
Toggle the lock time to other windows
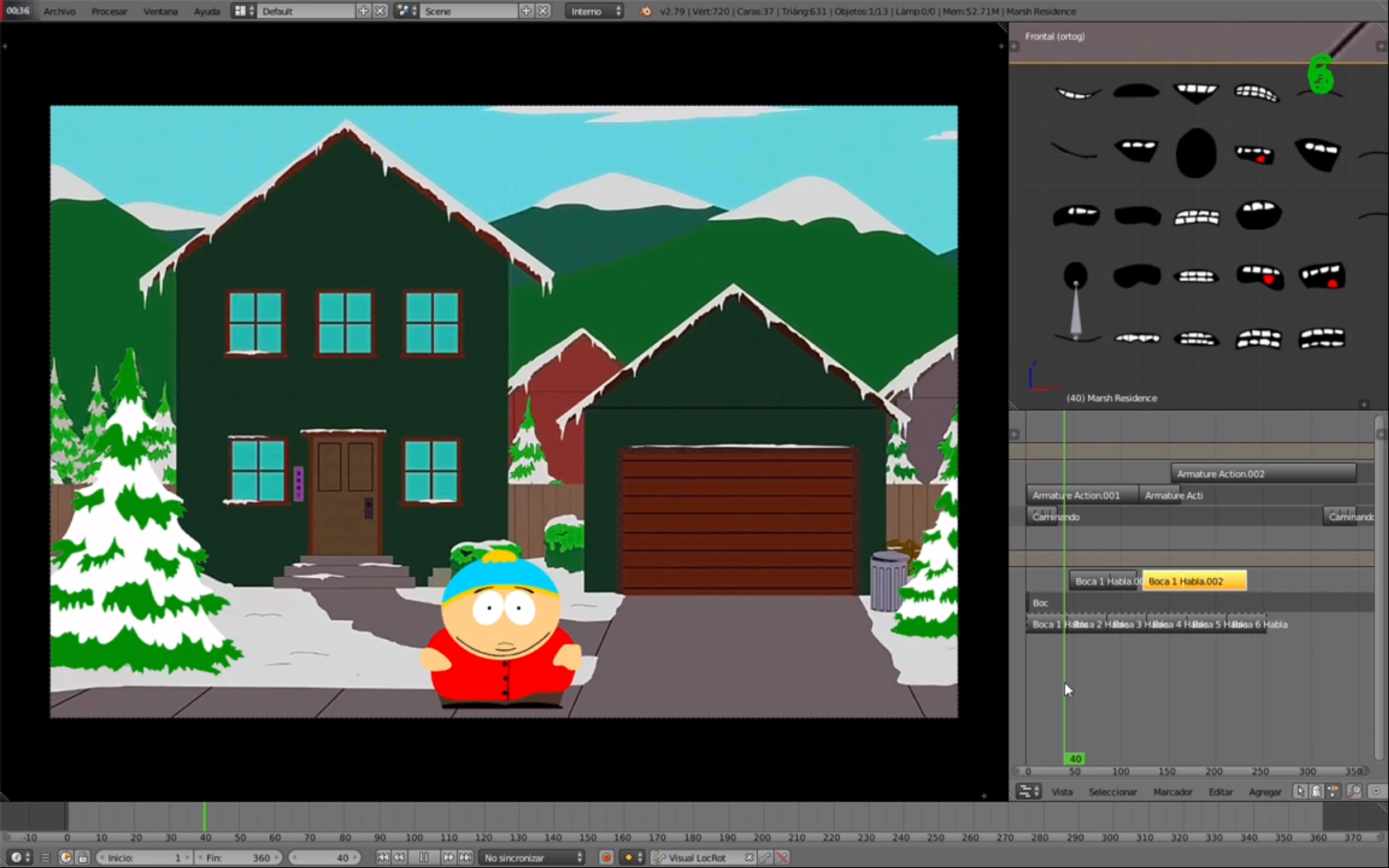83,858
